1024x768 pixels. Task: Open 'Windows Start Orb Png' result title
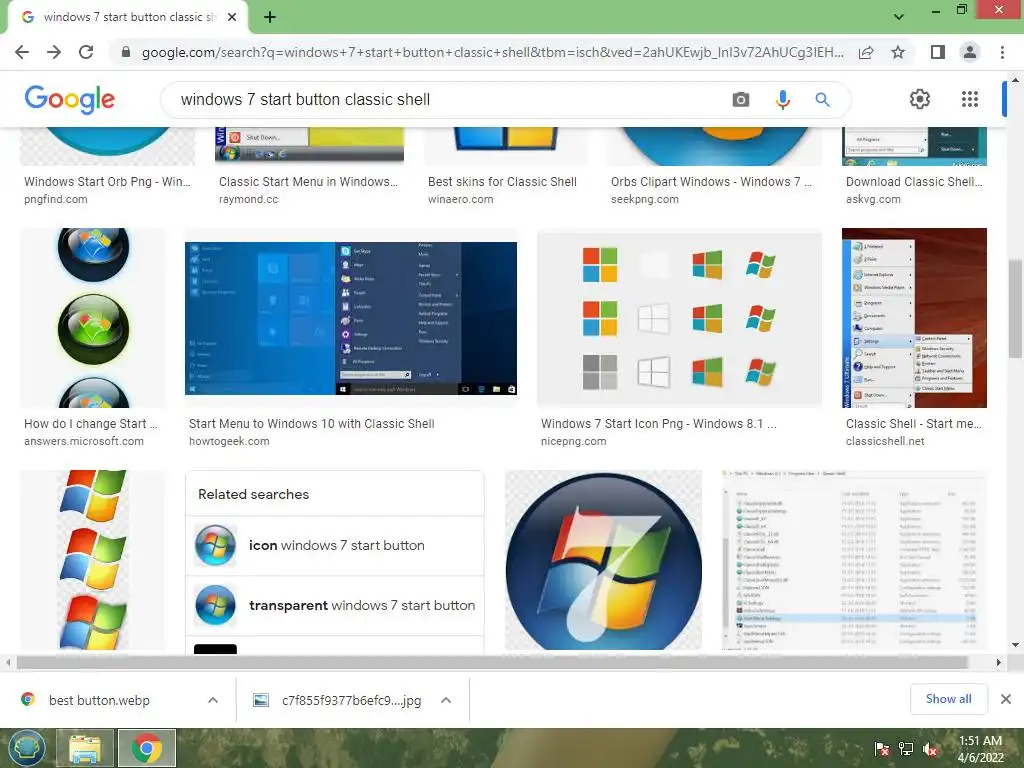click(107, 182)
